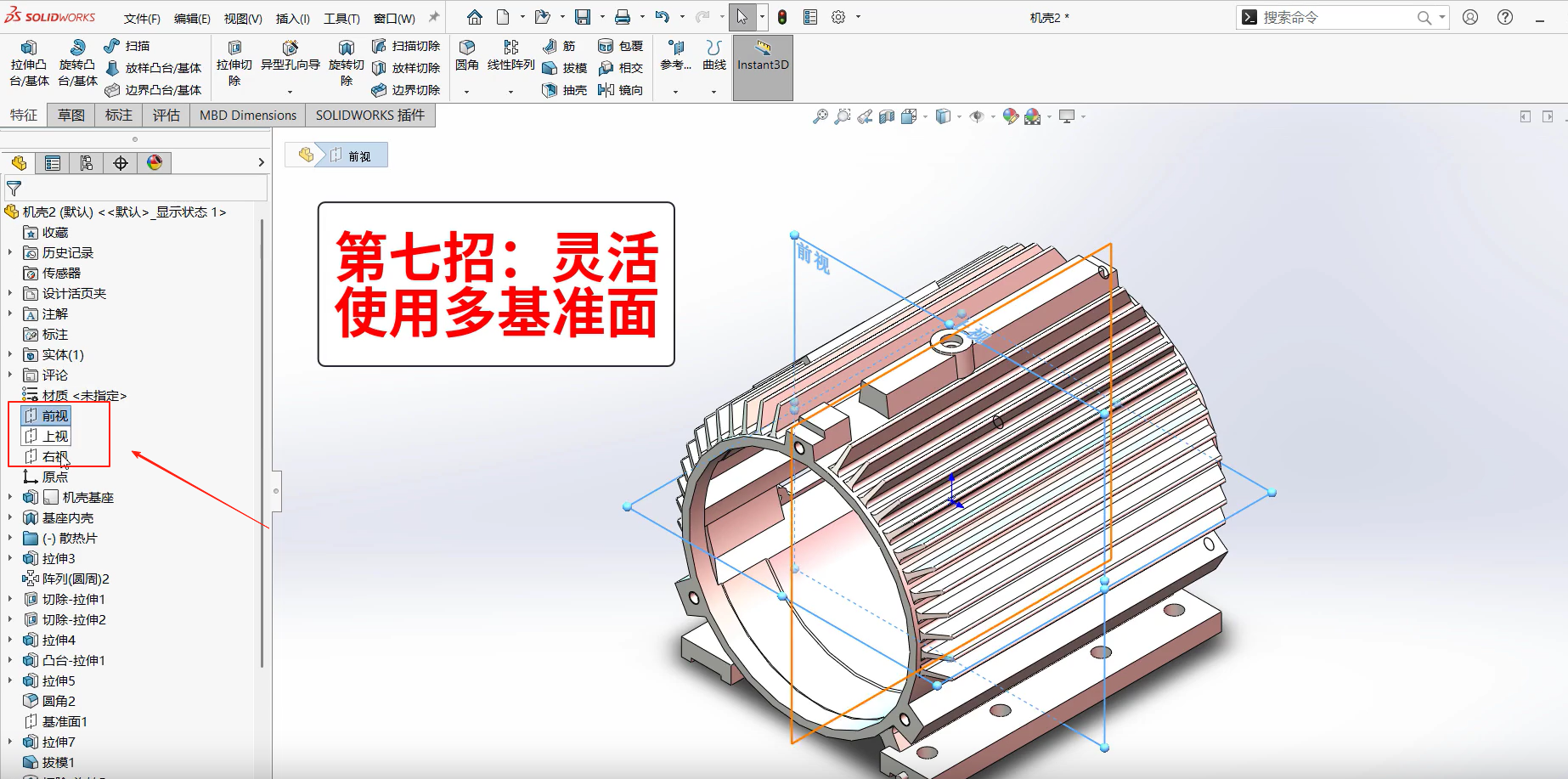The height and width of the screenshot is (779, 1568).
Task: Activate the Section View icon
Action: [886, 117]
